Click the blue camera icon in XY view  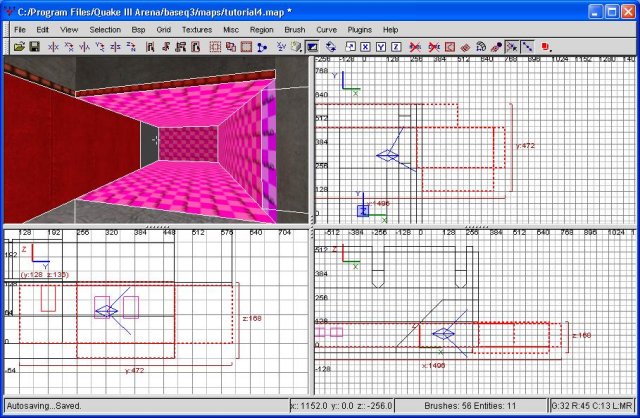point(387,156)
